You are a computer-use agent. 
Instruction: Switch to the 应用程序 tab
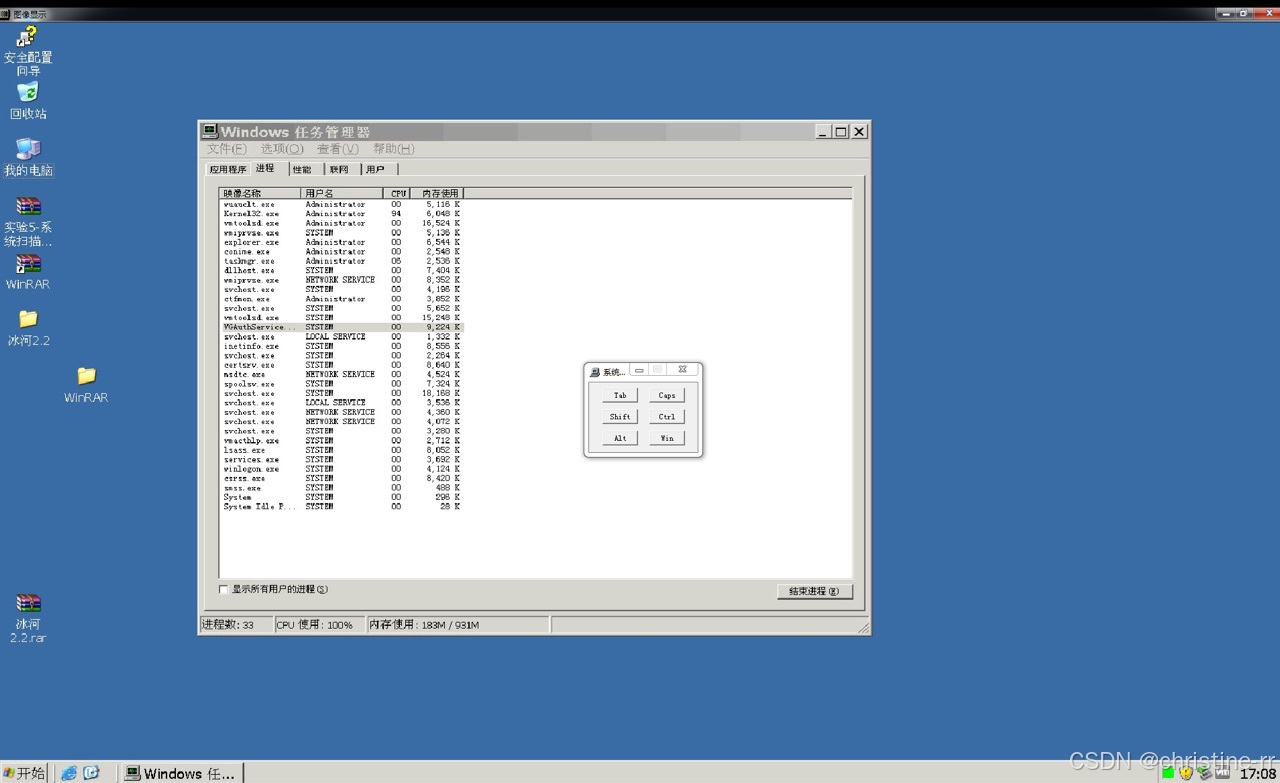(x=228, y=169)
